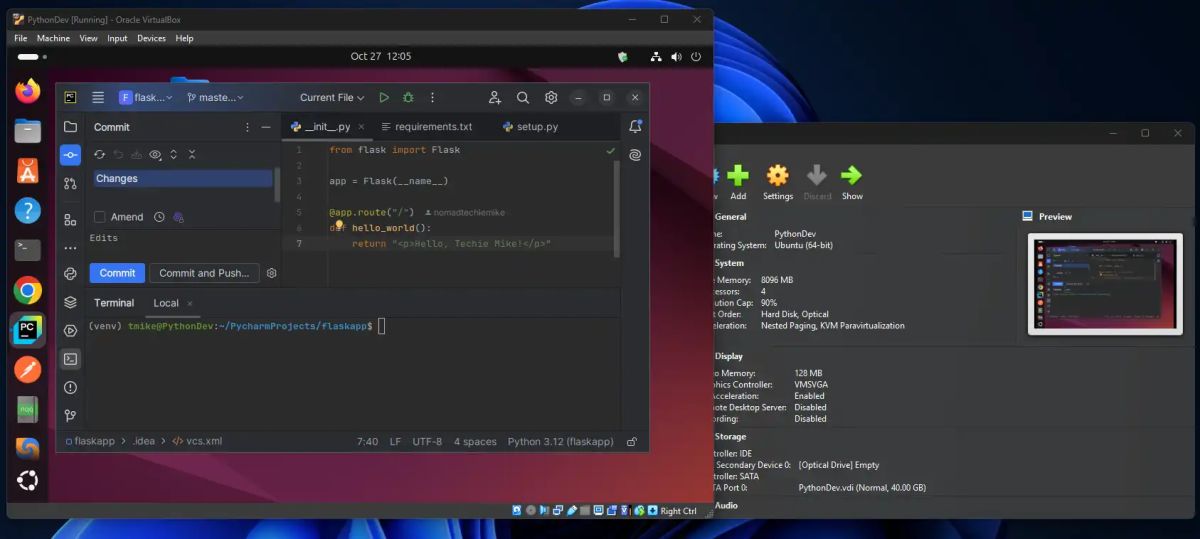This screenshot has height=539, width=1200.
Task: Open the view options eye icon
Action: coord(155,154)
